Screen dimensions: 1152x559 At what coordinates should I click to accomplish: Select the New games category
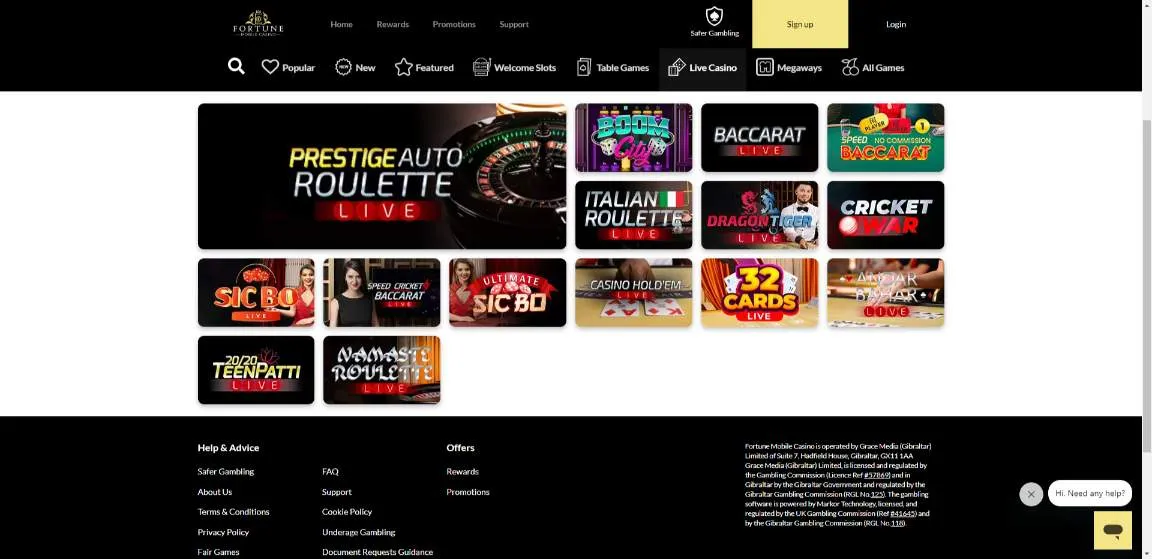[355, 68]
